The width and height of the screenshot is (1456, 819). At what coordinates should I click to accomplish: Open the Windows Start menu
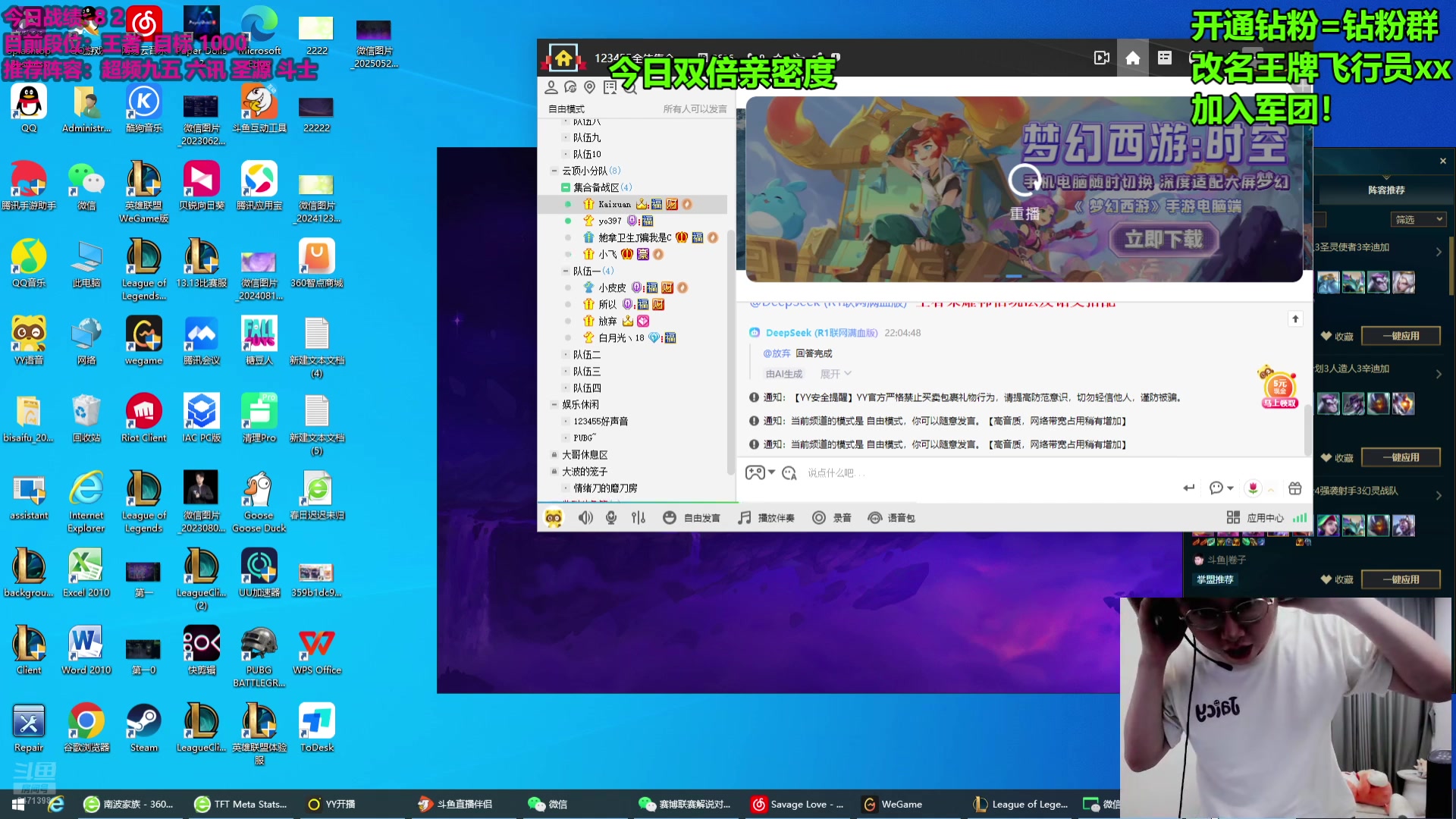[x=18, y=804]
